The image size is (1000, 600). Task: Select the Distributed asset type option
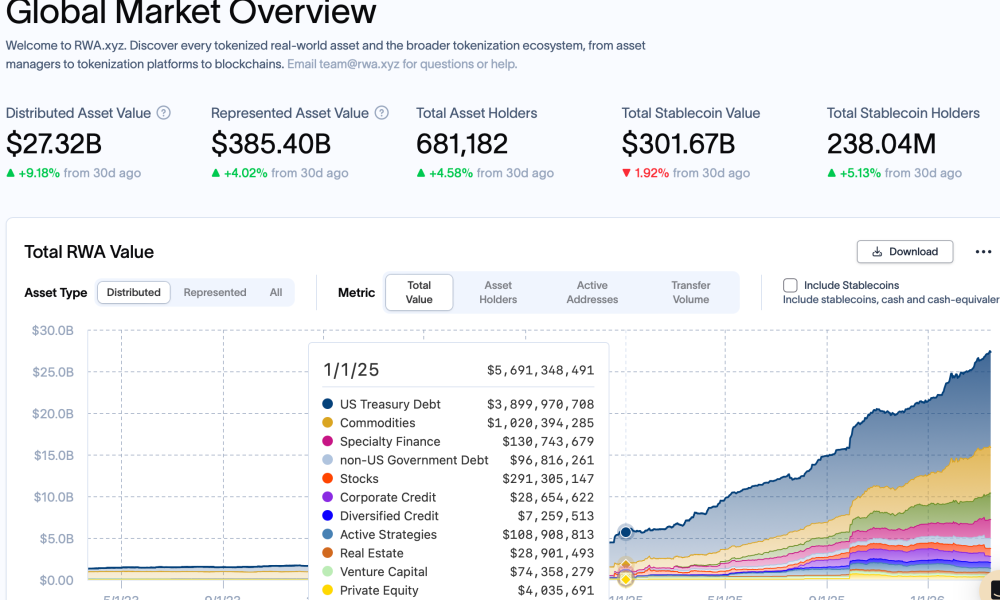click(x=134, y=293)
